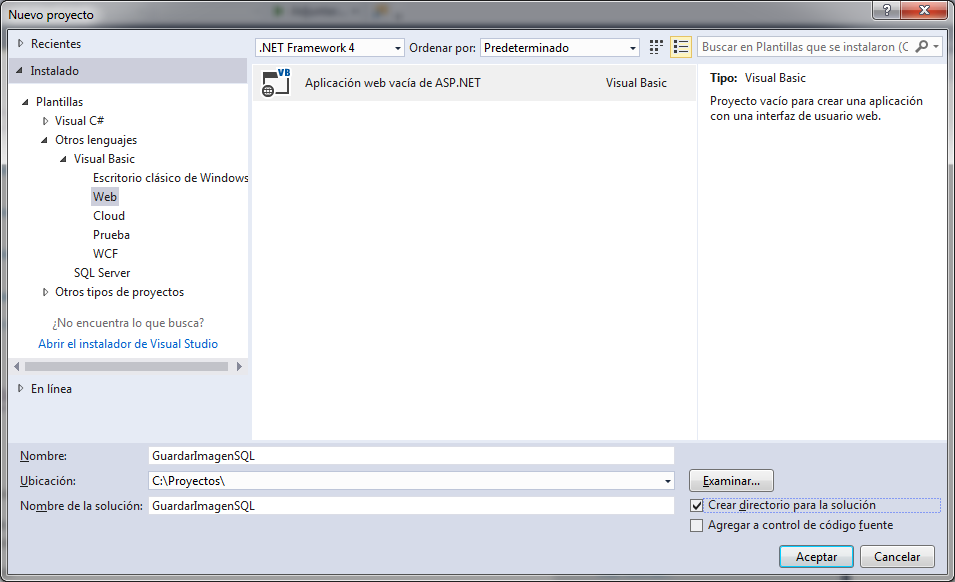Expand the Visual C# tree node
Screen dimensions: 955x582
coord(45,121)
